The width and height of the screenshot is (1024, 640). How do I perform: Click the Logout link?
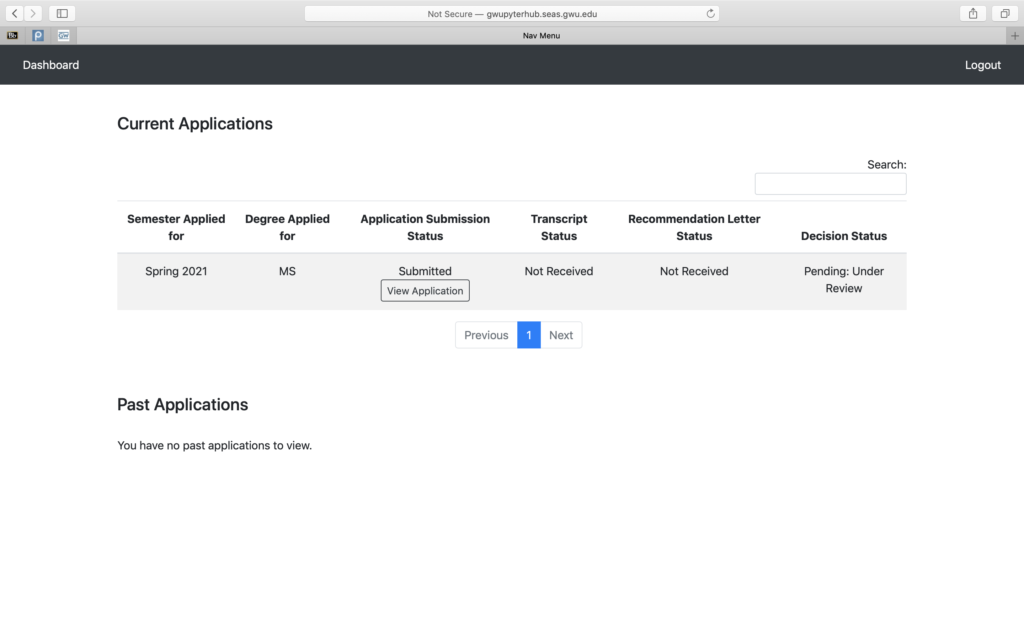click(x=982, y=65)
